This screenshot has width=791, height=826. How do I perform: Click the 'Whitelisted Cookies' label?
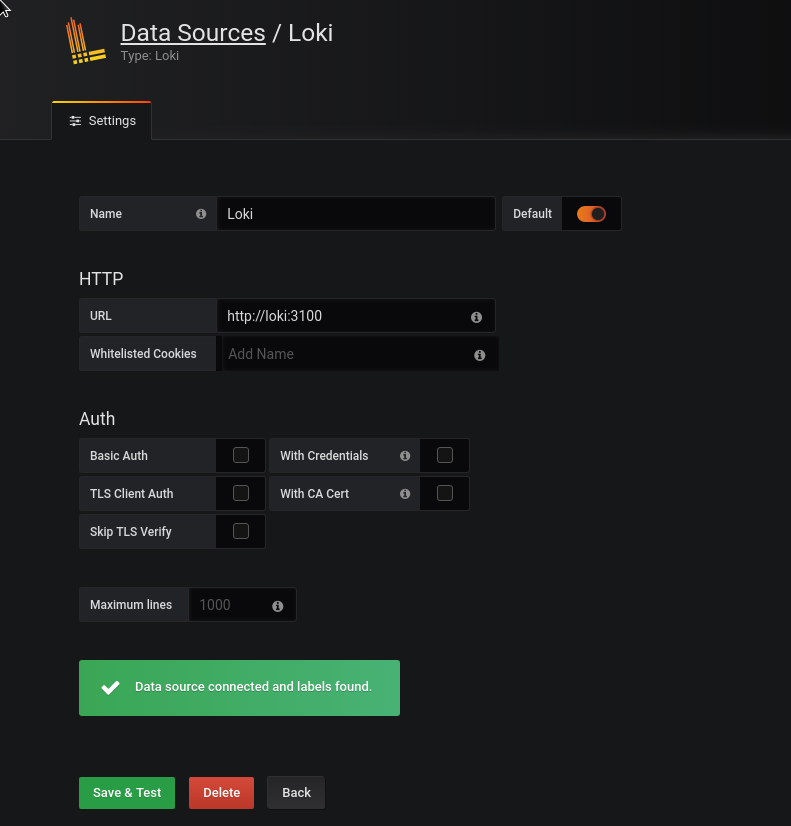point(143,354)
